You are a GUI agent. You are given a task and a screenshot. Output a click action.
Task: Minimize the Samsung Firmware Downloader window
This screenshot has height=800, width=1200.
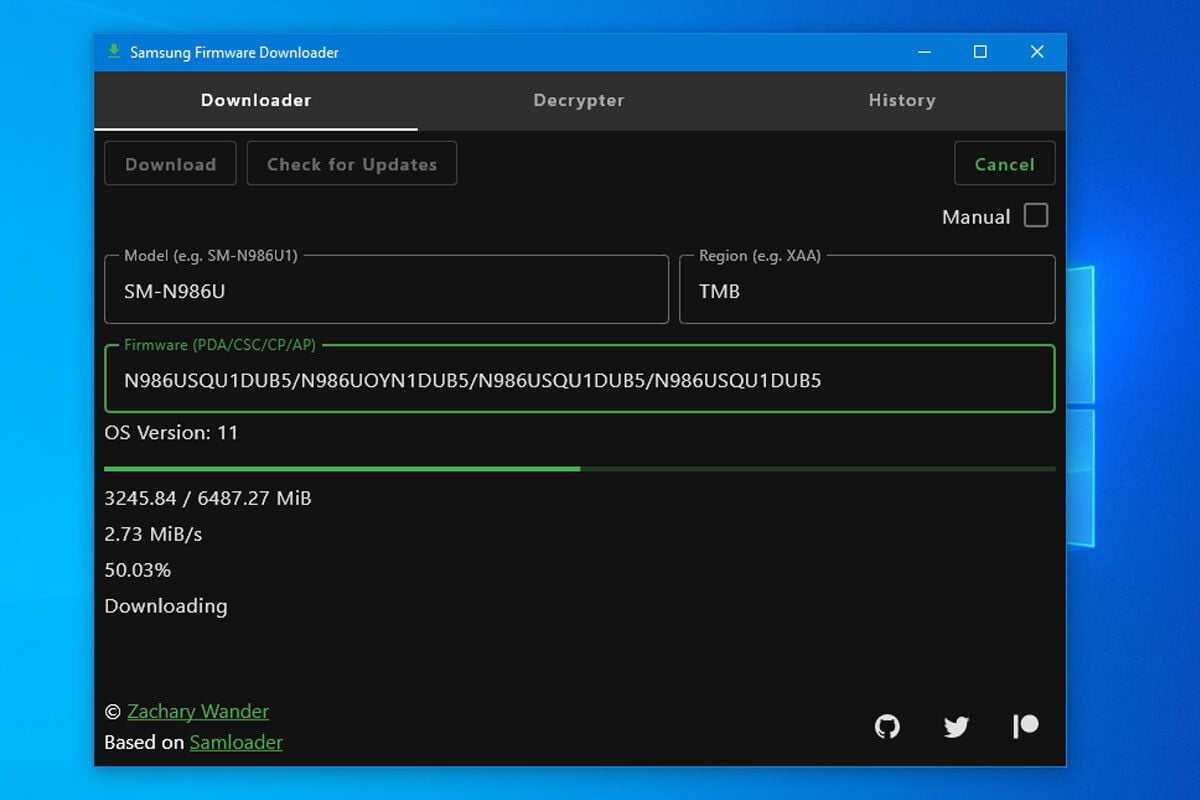pos(924,52)
